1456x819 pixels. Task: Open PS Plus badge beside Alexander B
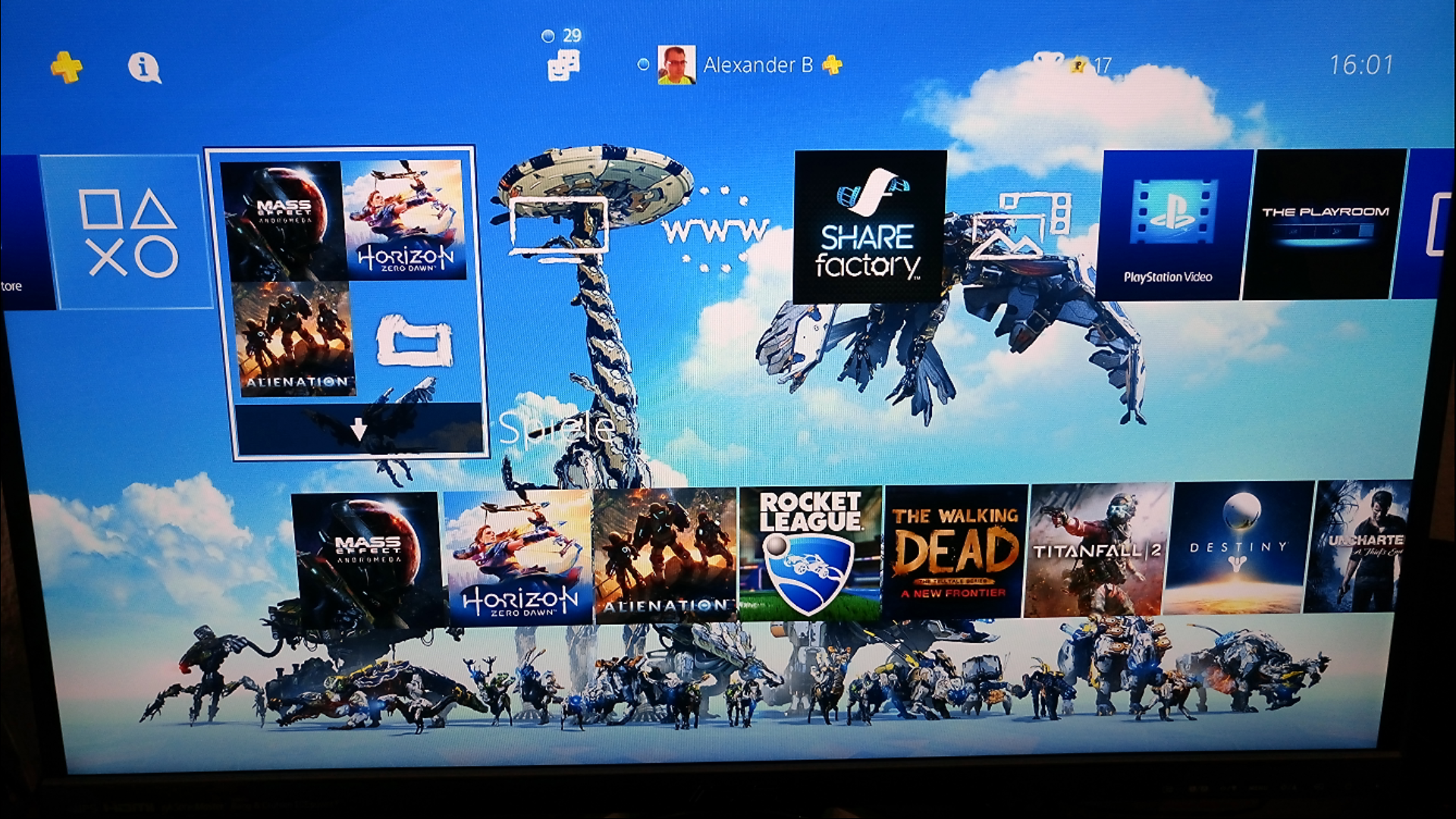coord(833,65)
